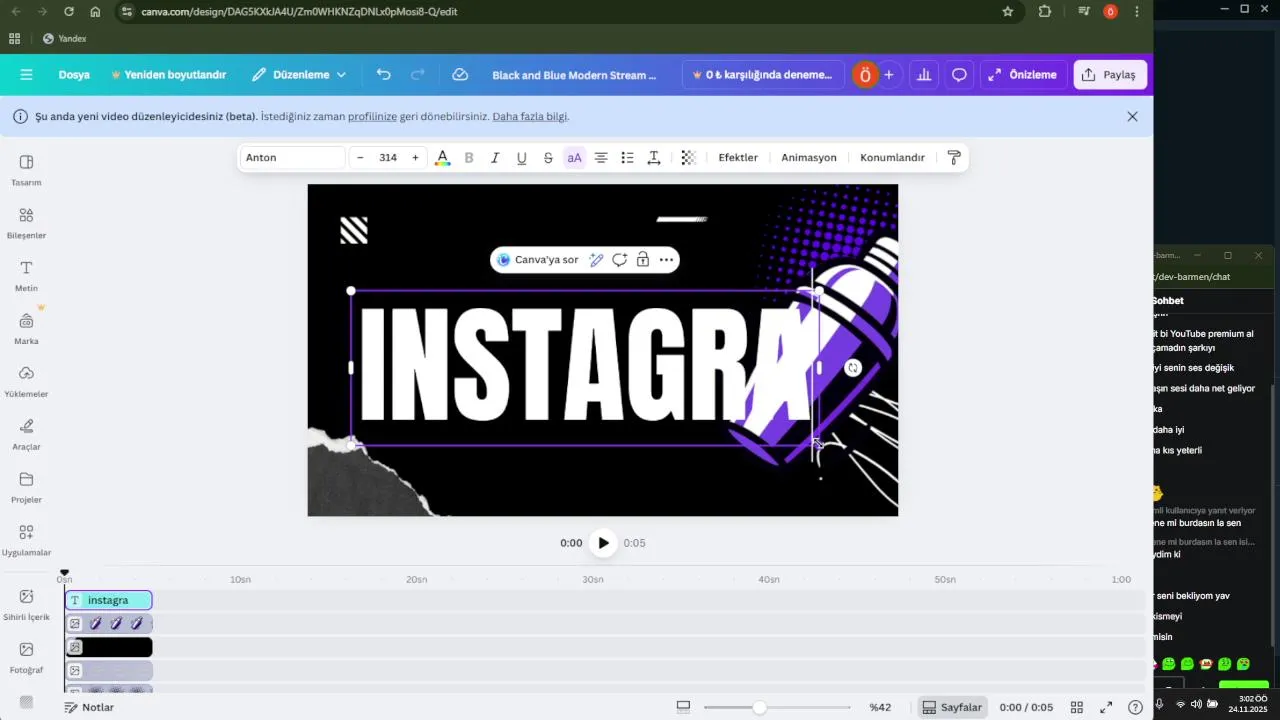Open the analytics chart icon
The width and height of the screenshot is (1280, 720).
924,75
